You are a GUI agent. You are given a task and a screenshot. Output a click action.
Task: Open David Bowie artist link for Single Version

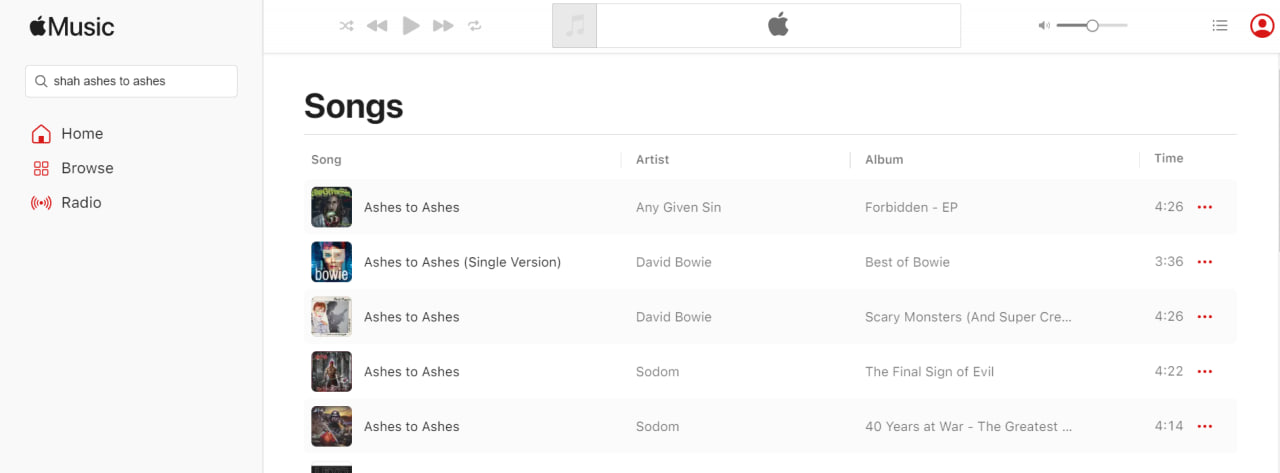point(674,262)
